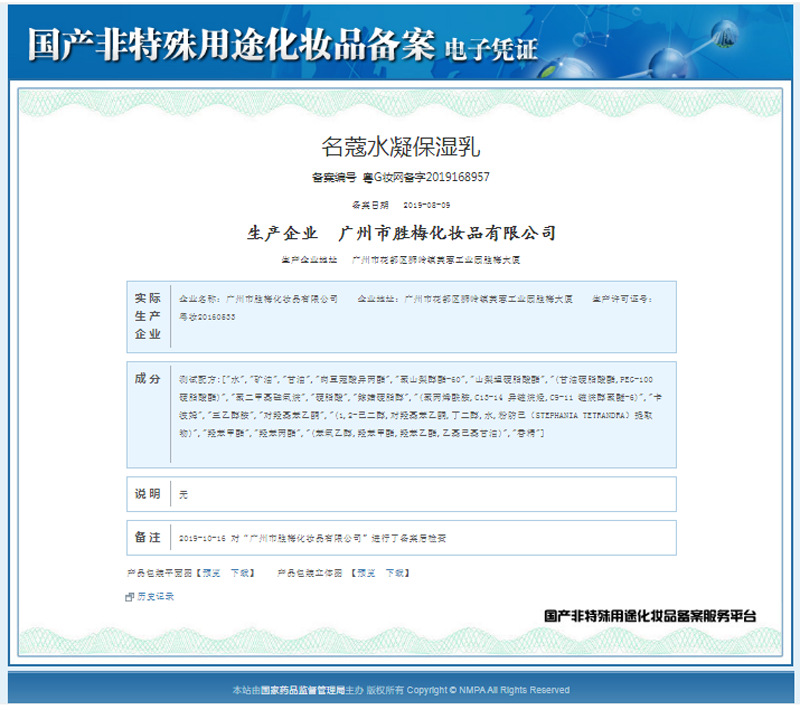Preview the 产品包装立体图 3D packaging image
The width and height of the screenshot is (800, 710).
click(366, 573)
